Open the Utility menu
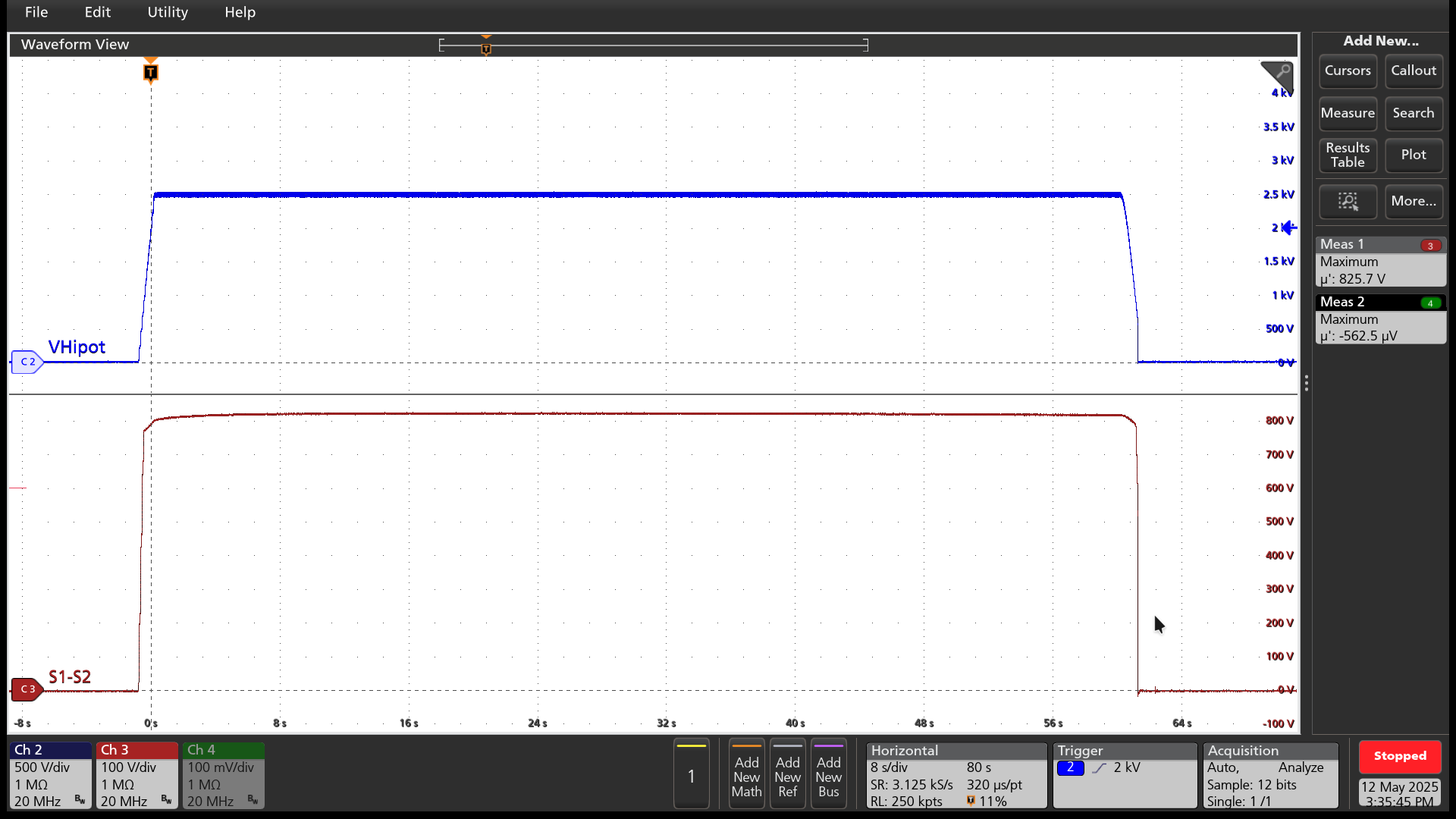The image size is (1456, 819). (x=167, y=12)
